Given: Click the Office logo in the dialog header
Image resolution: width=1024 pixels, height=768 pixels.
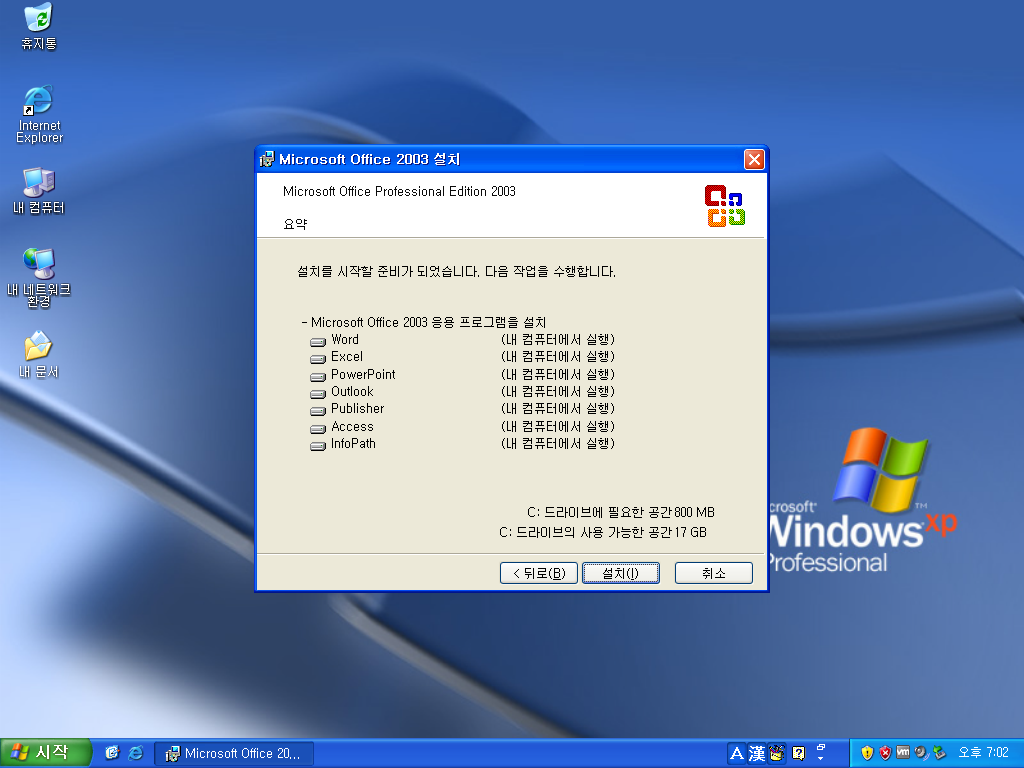Looking at the screenshot, I should pos(725,206).
